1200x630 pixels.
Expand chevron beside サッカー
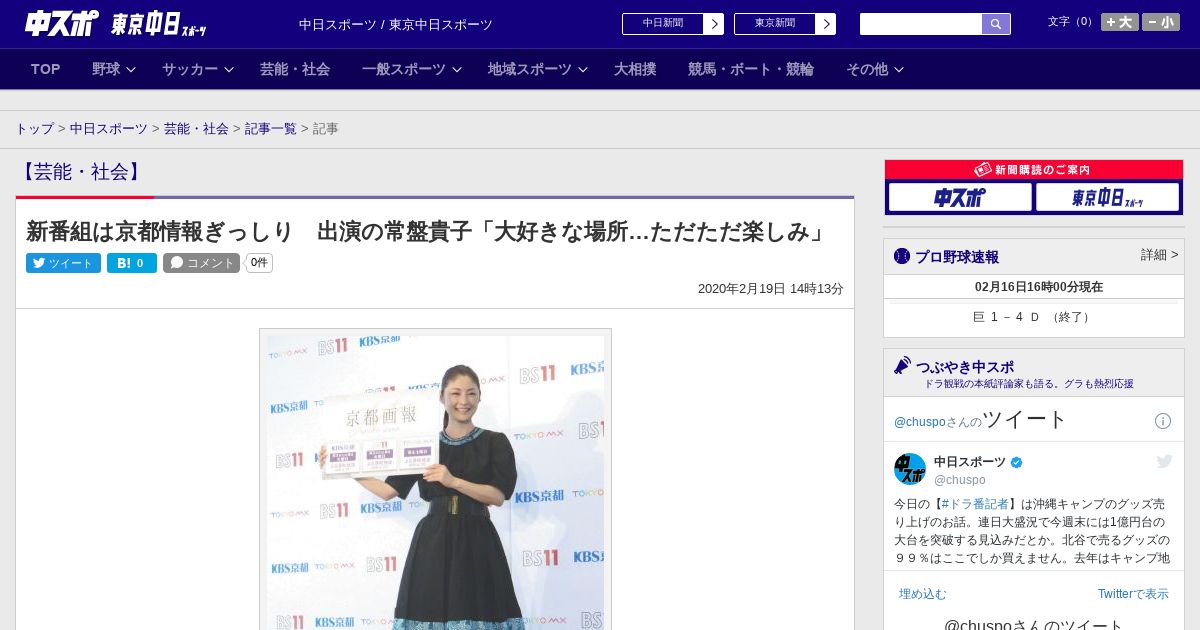coord(229,69)
